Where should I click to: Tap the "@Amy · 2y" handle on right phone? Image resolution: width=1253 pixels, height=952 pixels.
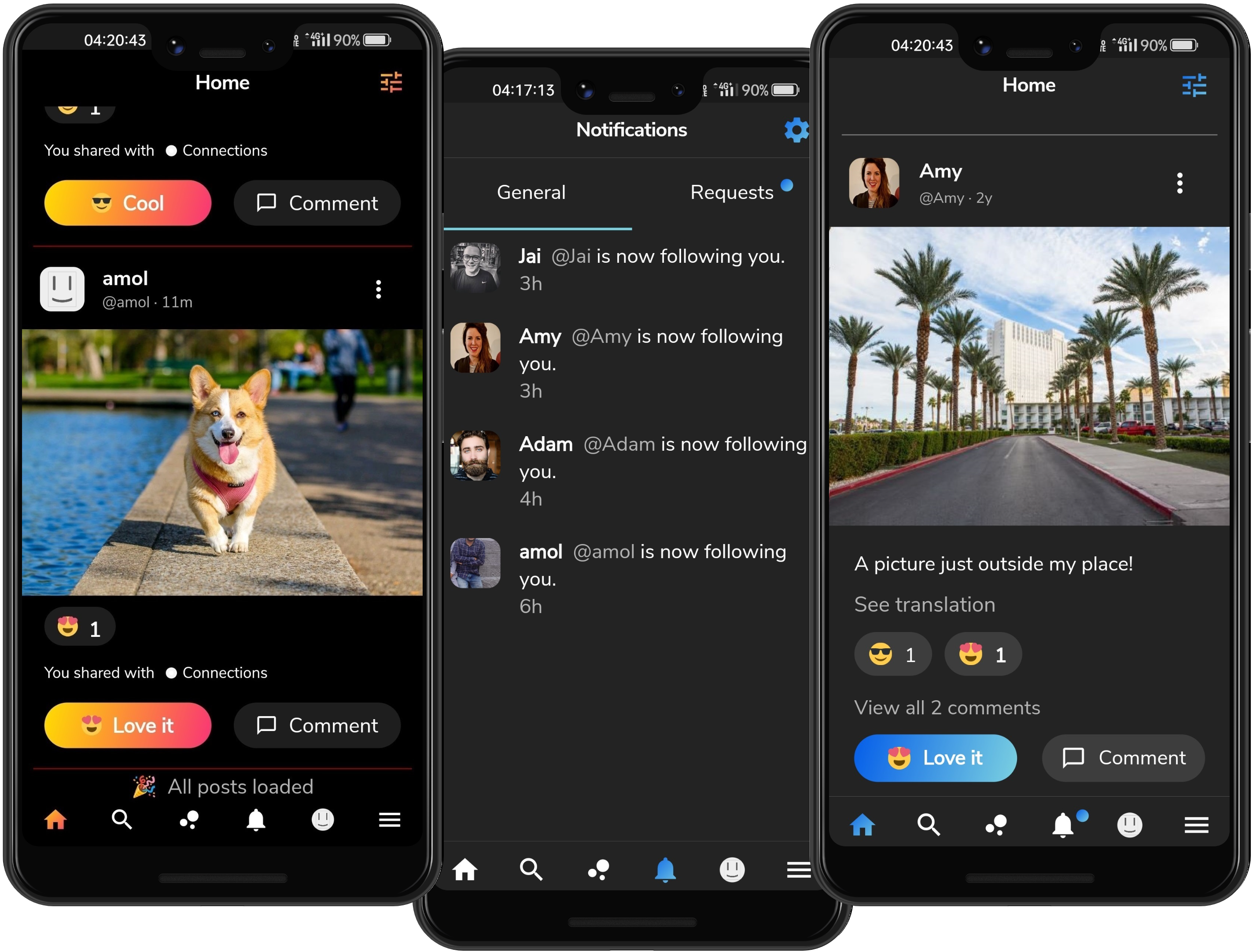point(955,198)
